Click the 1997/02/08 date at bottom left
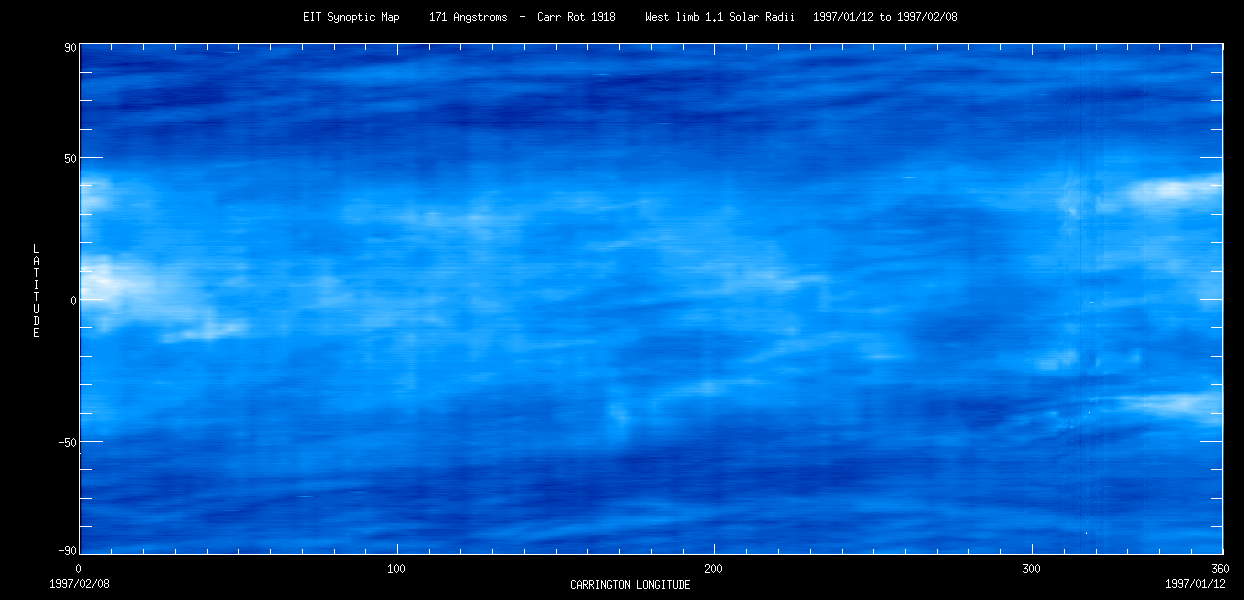The height and width of the screenshot is (600, 1244). click(x=79, y=583)
